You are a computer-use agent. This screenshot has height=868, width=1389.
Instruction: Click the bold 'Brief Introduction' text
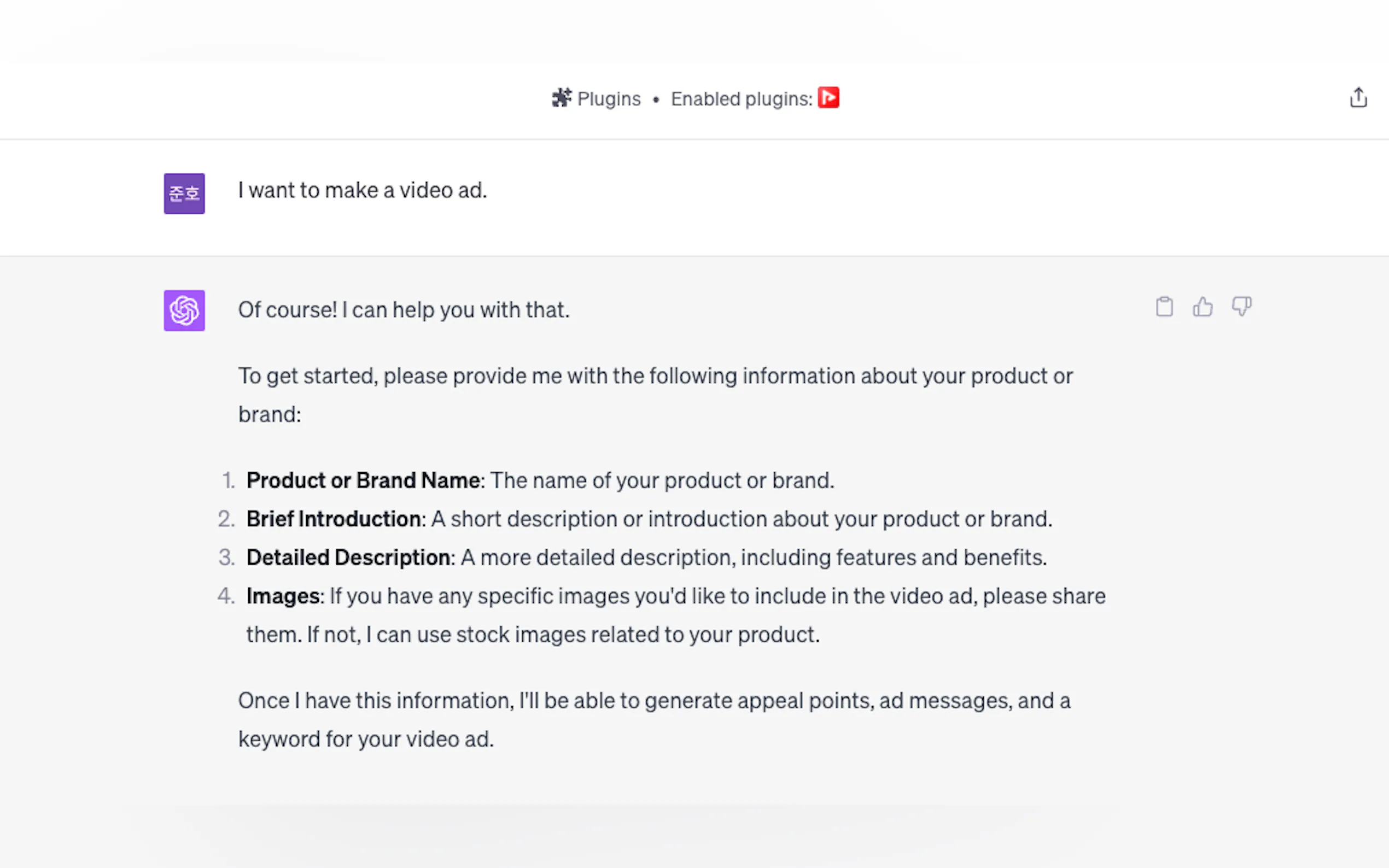click(x=334, y=519)
